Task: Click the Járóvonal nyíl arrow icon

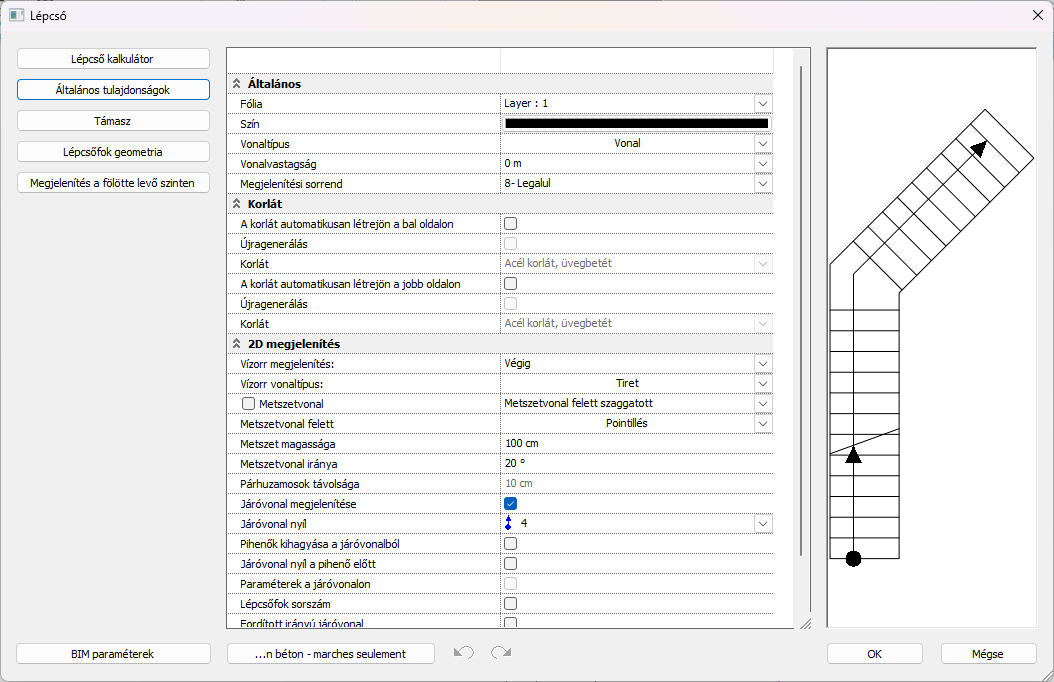Action: coord(509,523)
